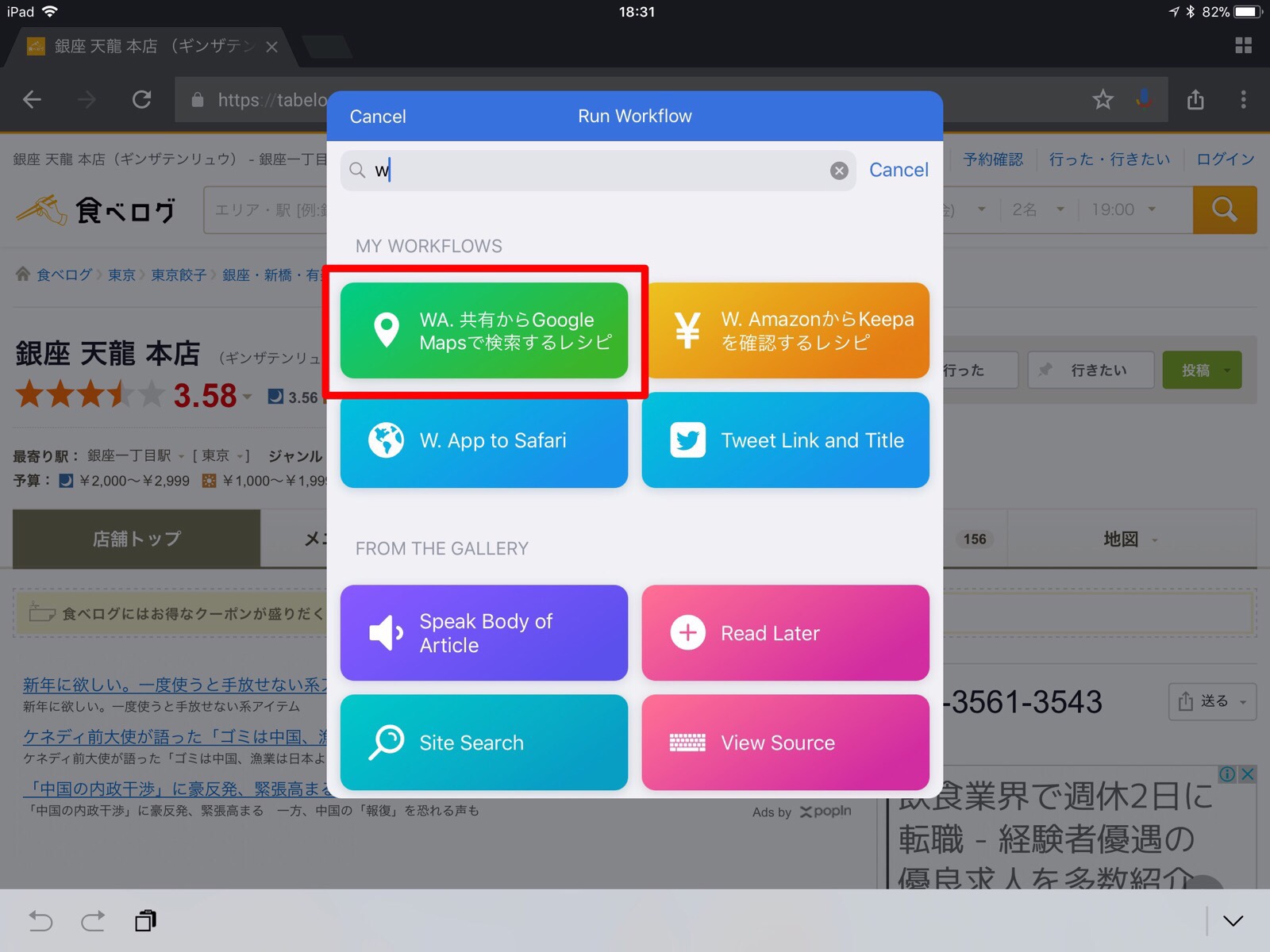Open the share sheet icon
Viewport: 1270px width, 952px height.
coord(1195,99)
